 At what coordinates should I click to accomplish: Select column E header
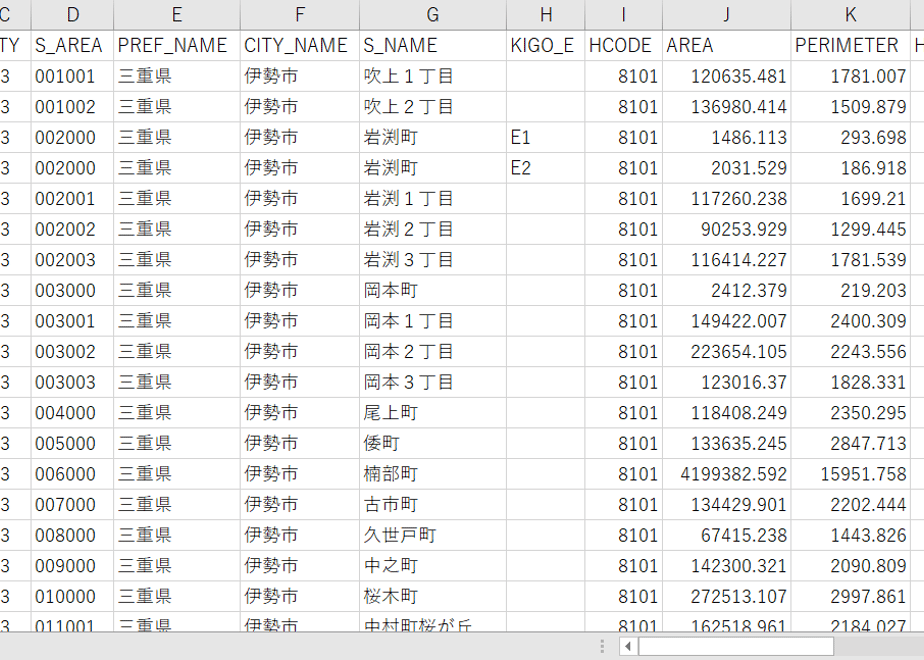pyautogui.click(x=177, y=15)
